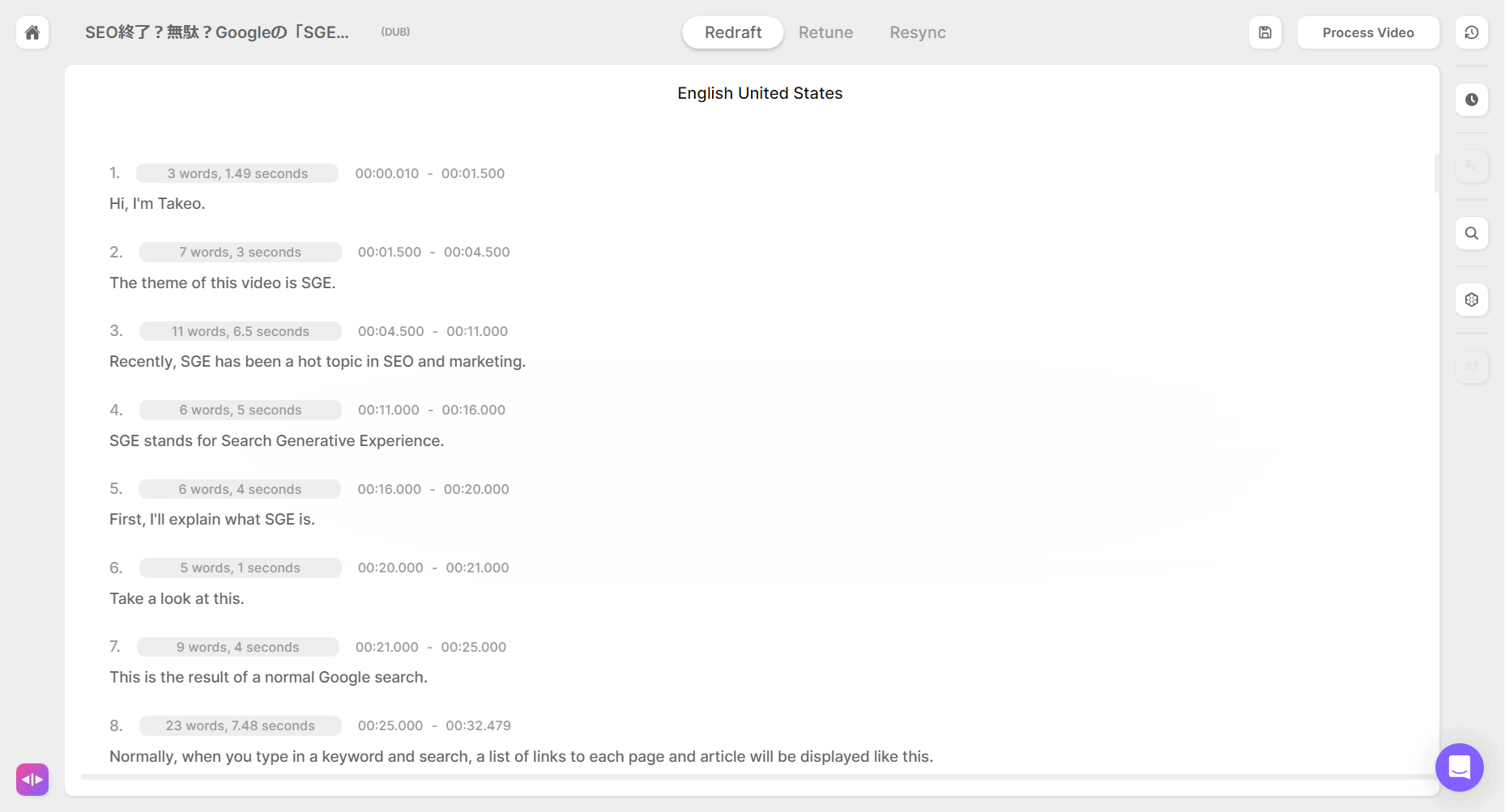Viewport: 1505px width, 812px height.
Task: Click the "7 words, 3 seconds" badge
Action: pos(240,252)
